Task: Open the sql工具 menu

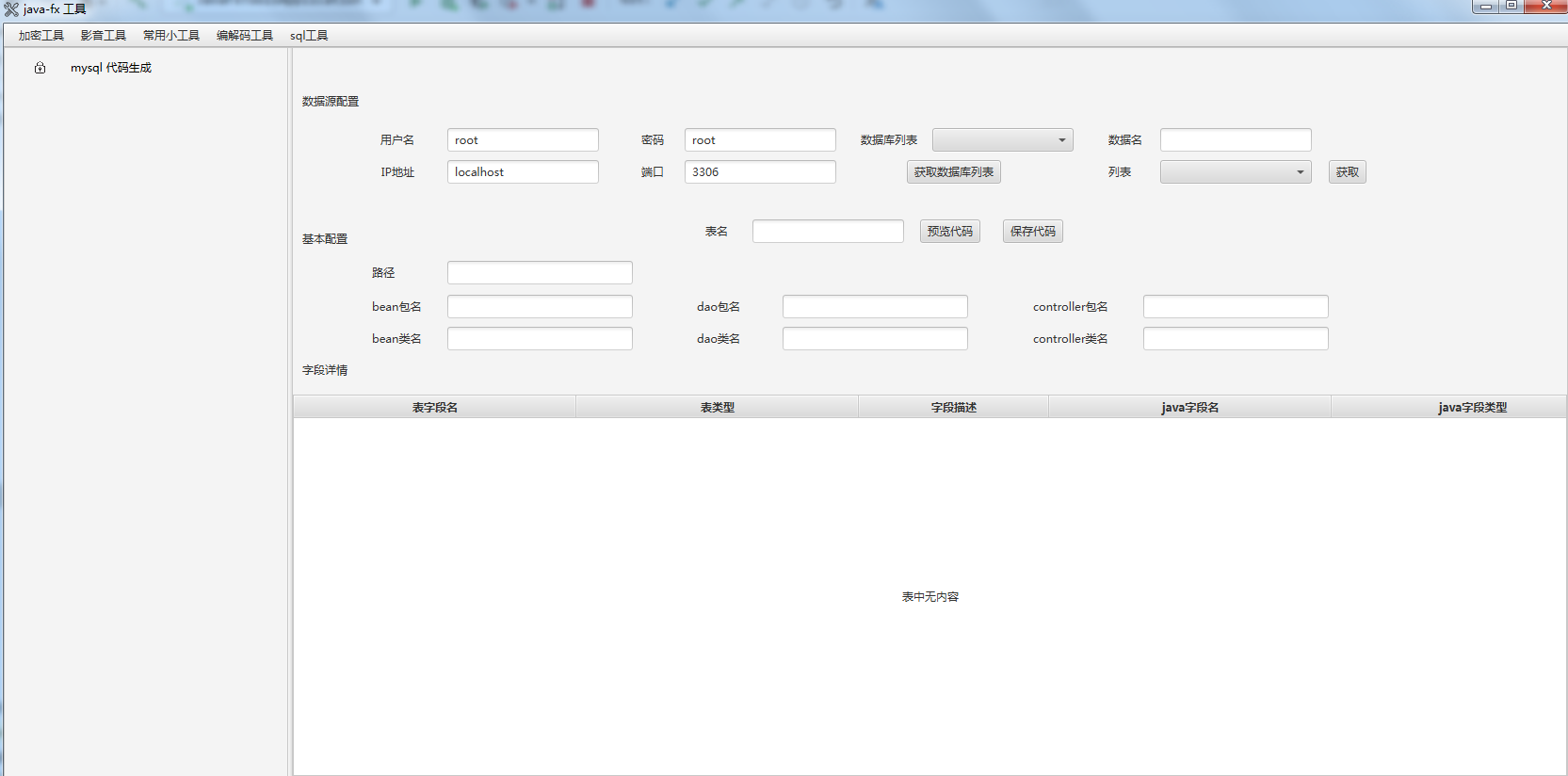Action: (309, 36)
